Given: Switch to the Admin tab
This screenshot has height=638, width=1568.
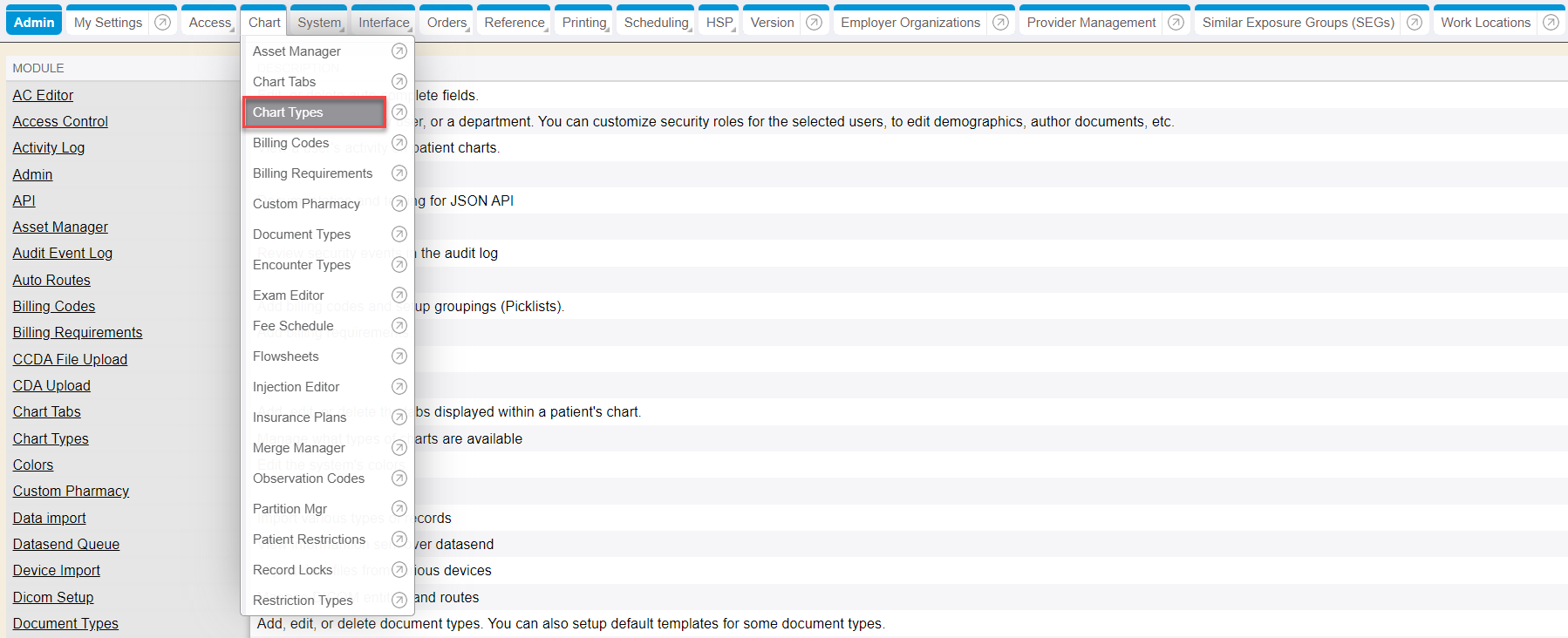Looking at the screenshot, I should pyautogui.click(x=34, y=23).
